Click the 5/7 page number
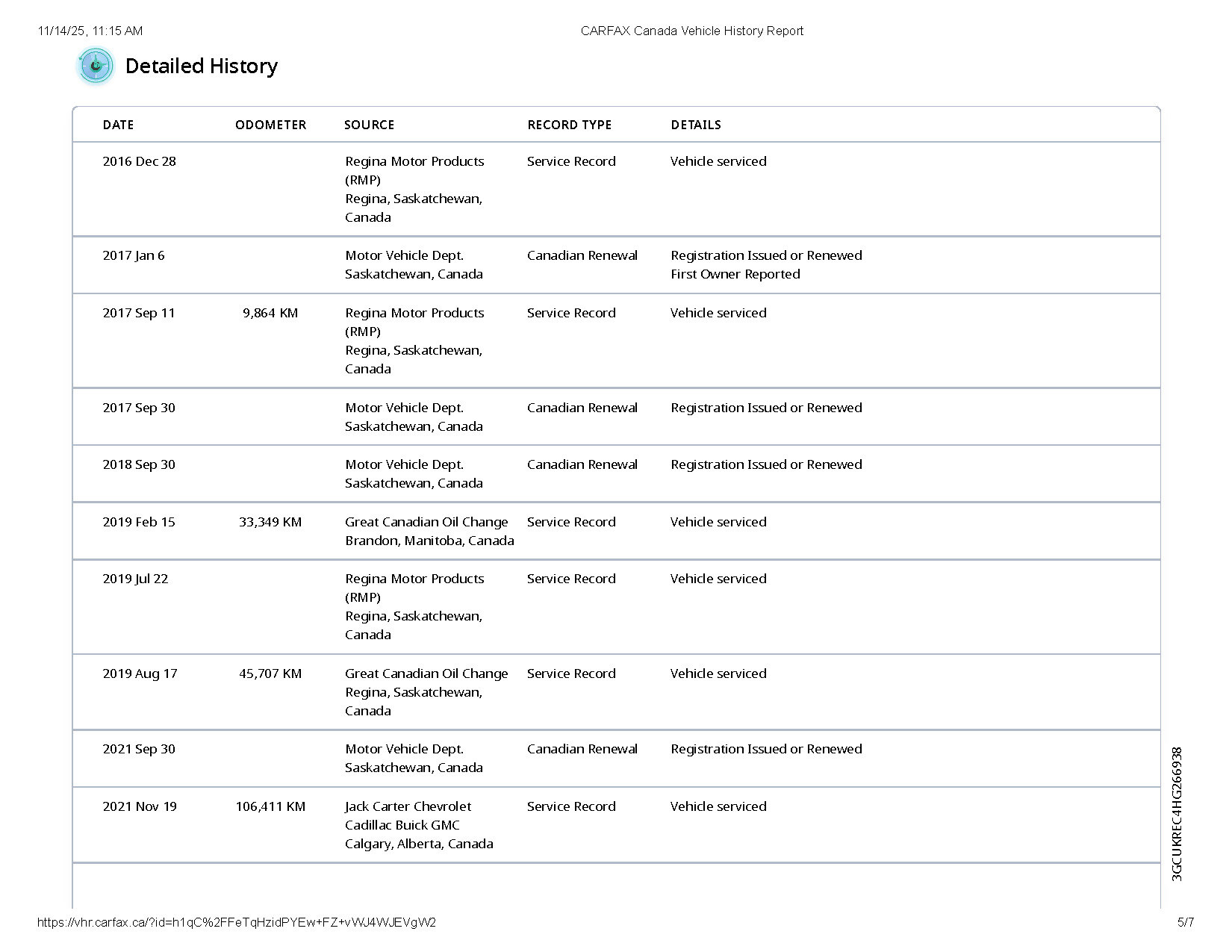The width and height of the screenshot is (1232, 952). tap(1185, 922)
